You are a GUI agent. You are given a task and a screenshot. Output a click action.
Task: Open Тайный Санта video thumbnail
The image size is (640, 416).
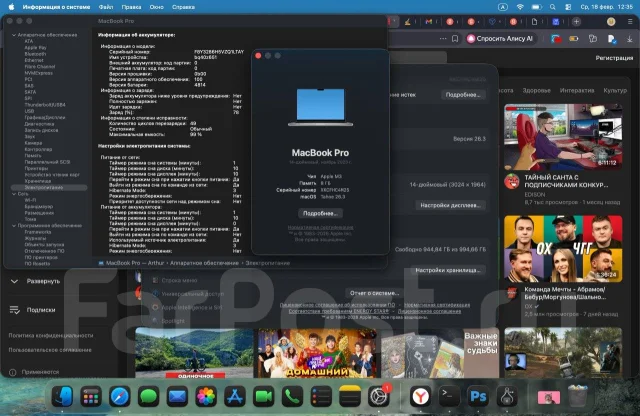[563, 137]
